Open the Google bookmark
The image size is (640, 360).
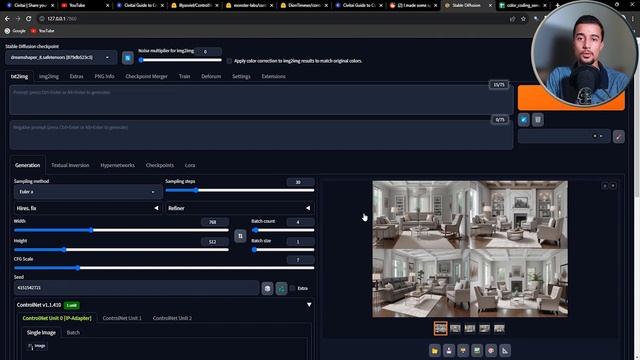click(15, 31)
